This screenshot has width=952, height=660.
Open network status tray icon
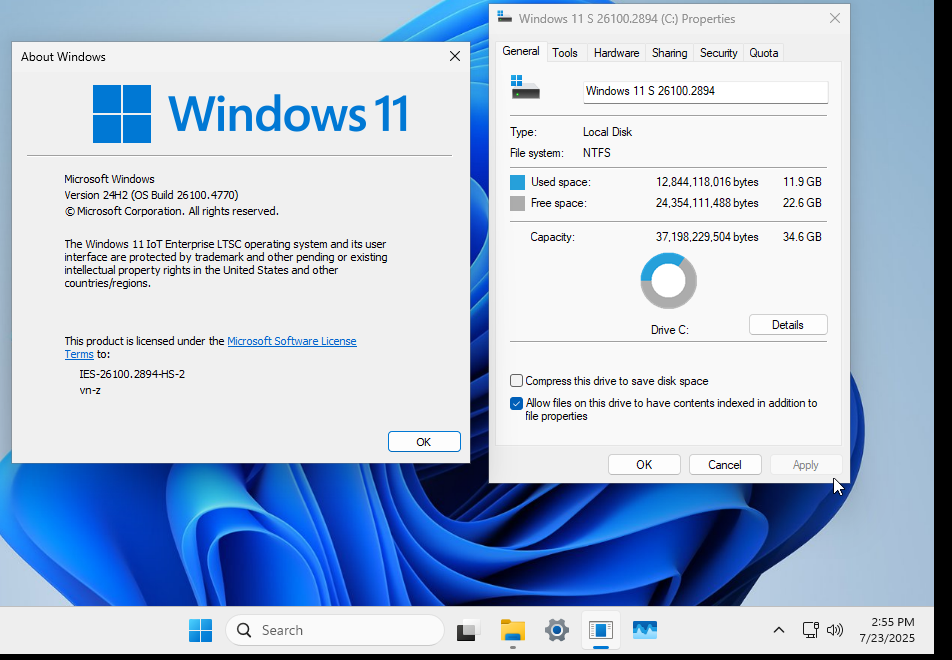[x=811, y=630]
